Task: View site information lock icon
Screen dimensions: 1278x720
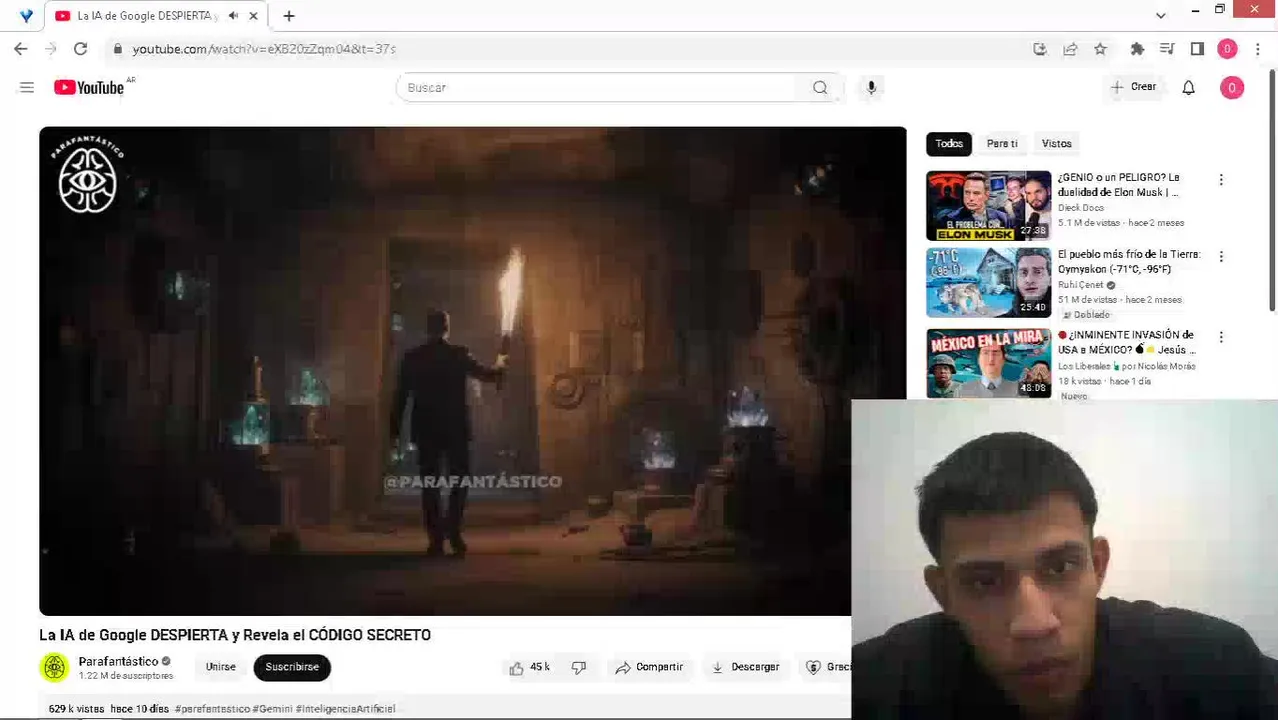Action: point(117,49)
